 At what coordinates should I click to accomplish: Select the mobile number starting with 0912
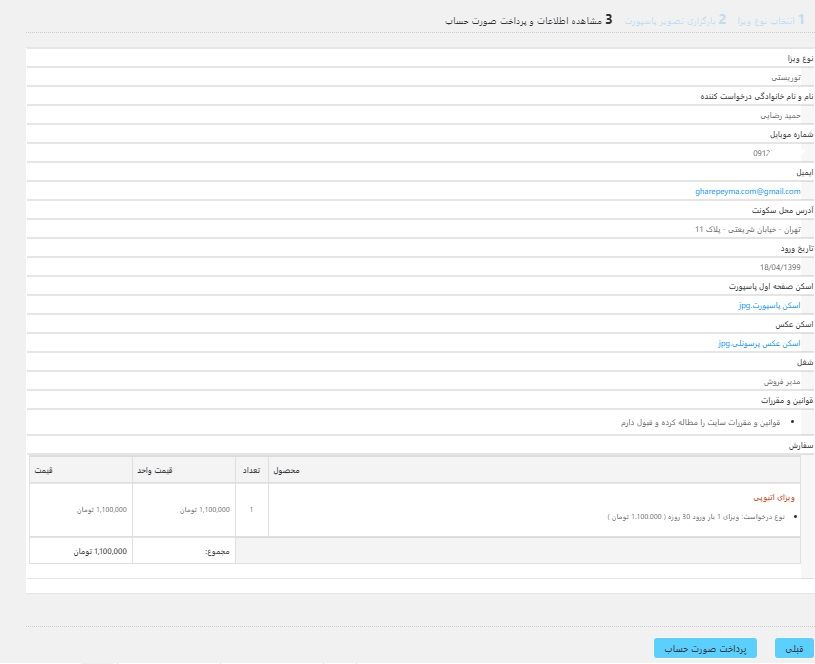(761, 153)
